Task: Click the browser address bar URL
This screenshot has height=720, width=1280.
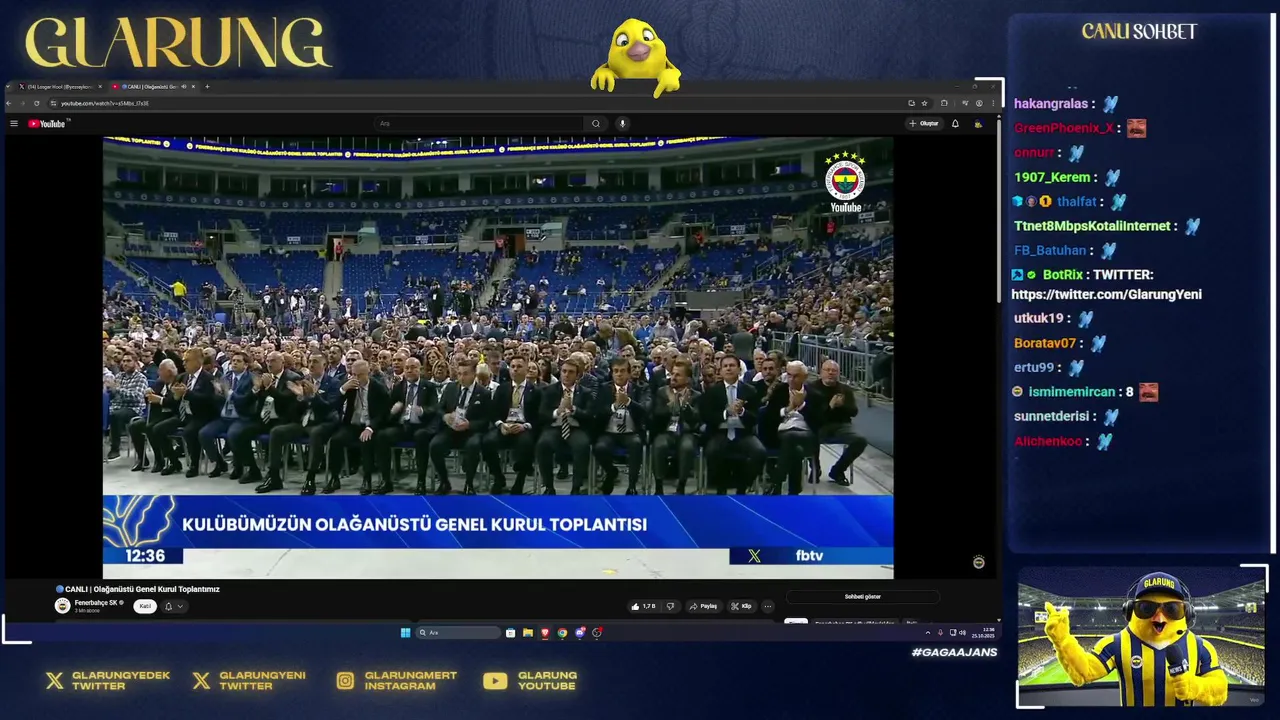Action: 105,103
